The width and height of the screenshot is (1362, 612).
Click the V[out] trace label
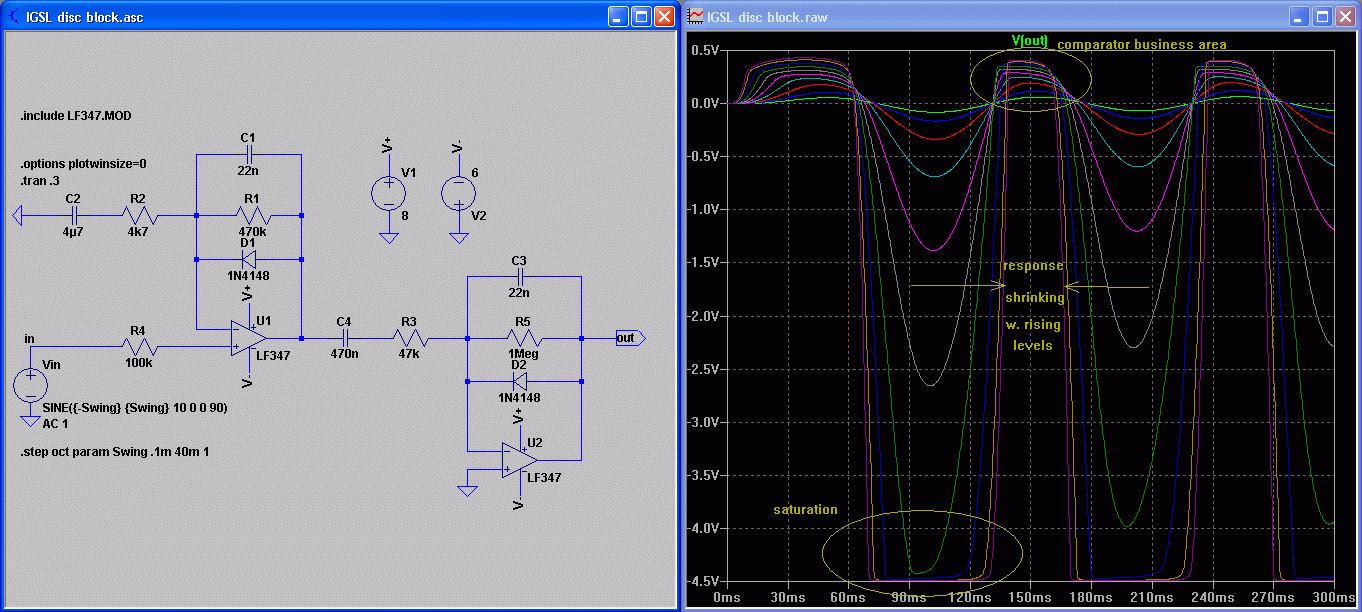pos(1030,41)
